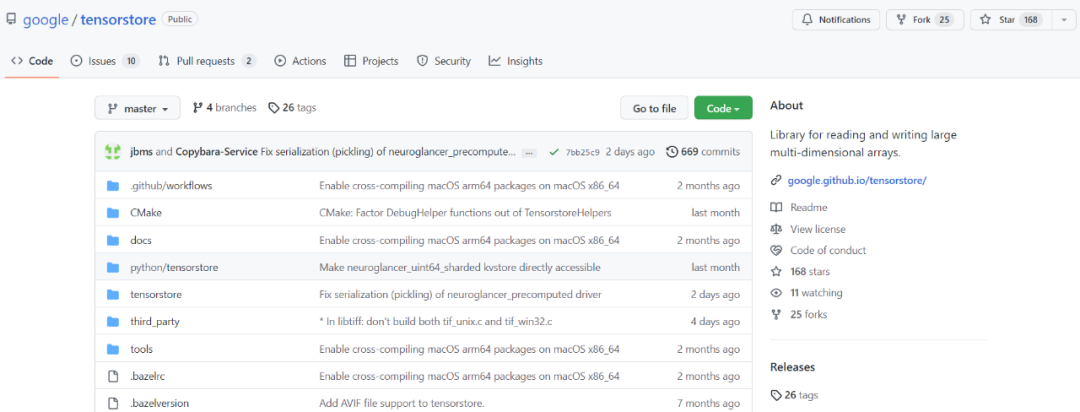View the 4 branches link
This screenshot has height=412, width=1080.
pyautogui.click(x=225, y=107)
